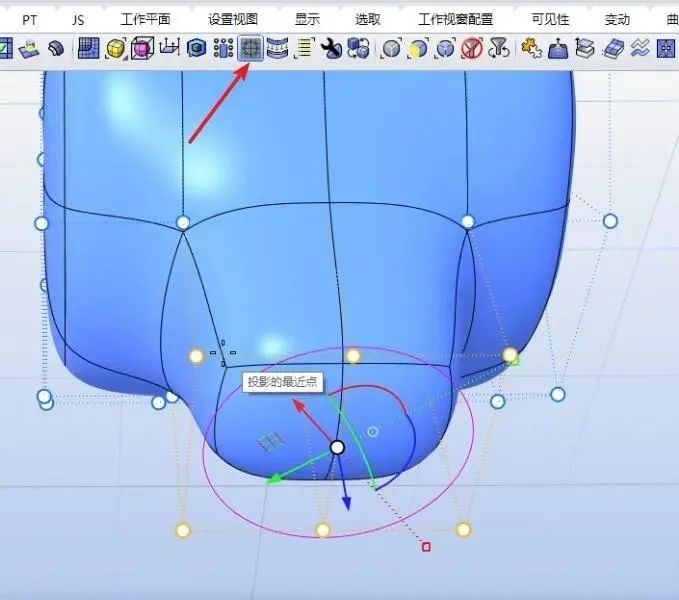The width and height of the screenshot is (679, 600).
Task: Click the yellow-lit sphere selection icon
Action: 418,48
